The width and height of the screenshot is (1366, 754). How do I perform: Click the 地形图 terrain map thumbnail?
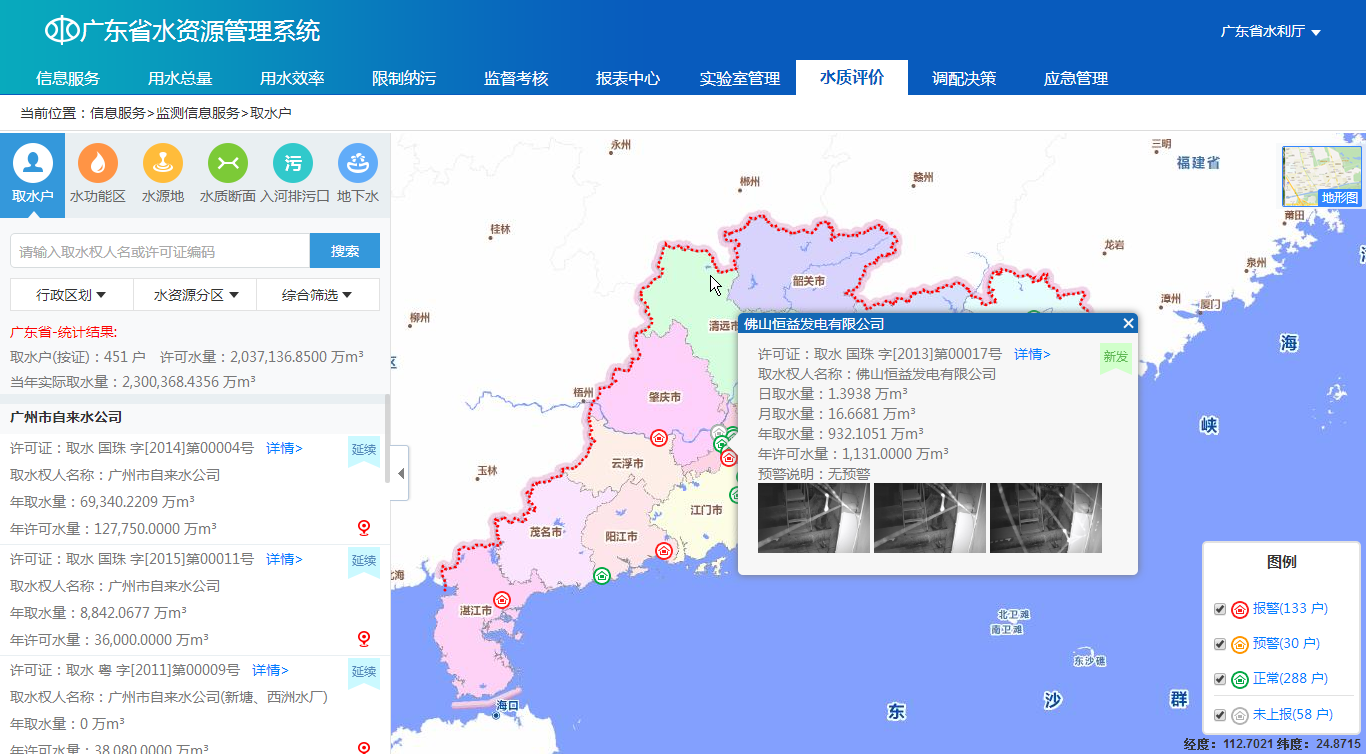coord(1322,177)
